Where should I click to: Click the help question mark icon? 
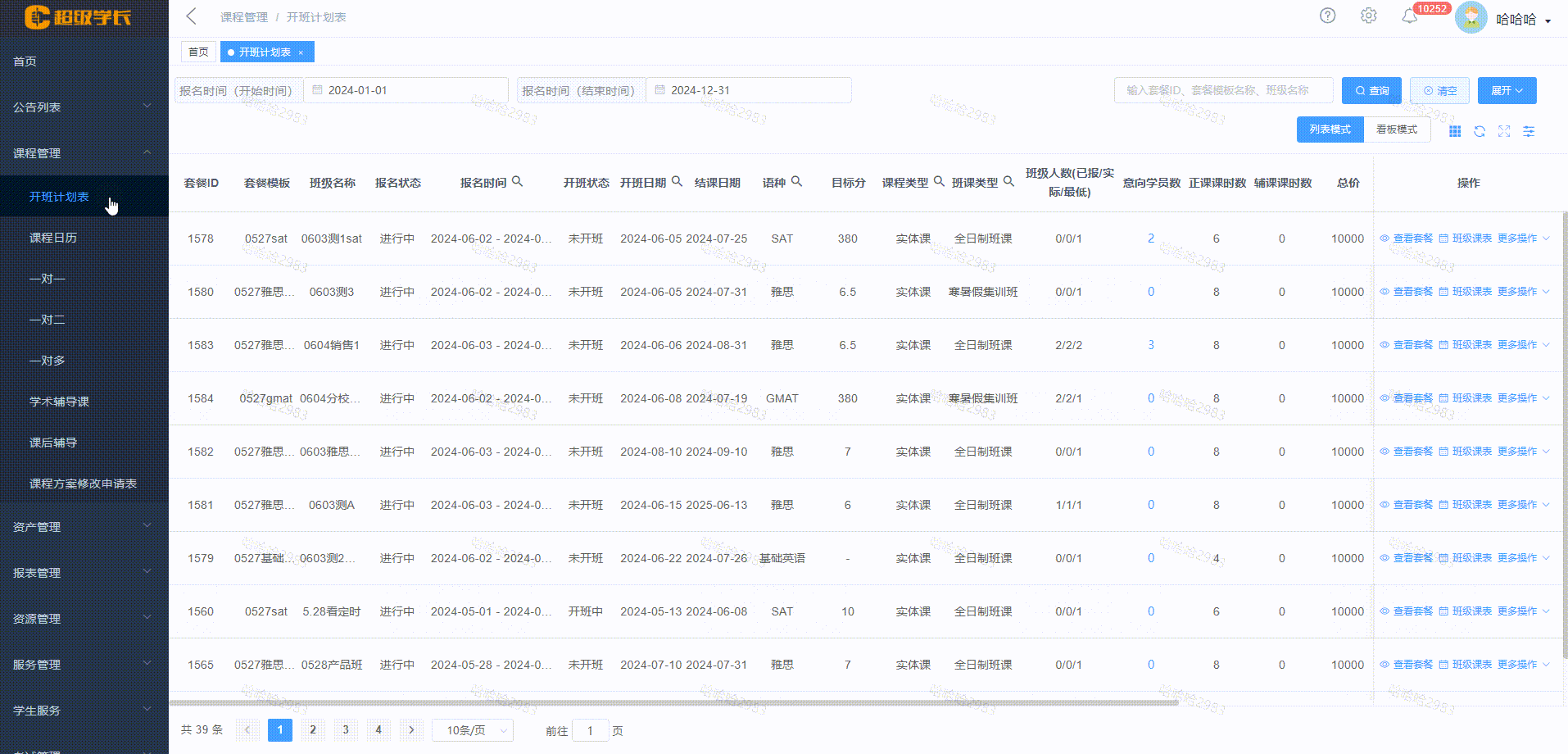click(x=1327, y=15)
